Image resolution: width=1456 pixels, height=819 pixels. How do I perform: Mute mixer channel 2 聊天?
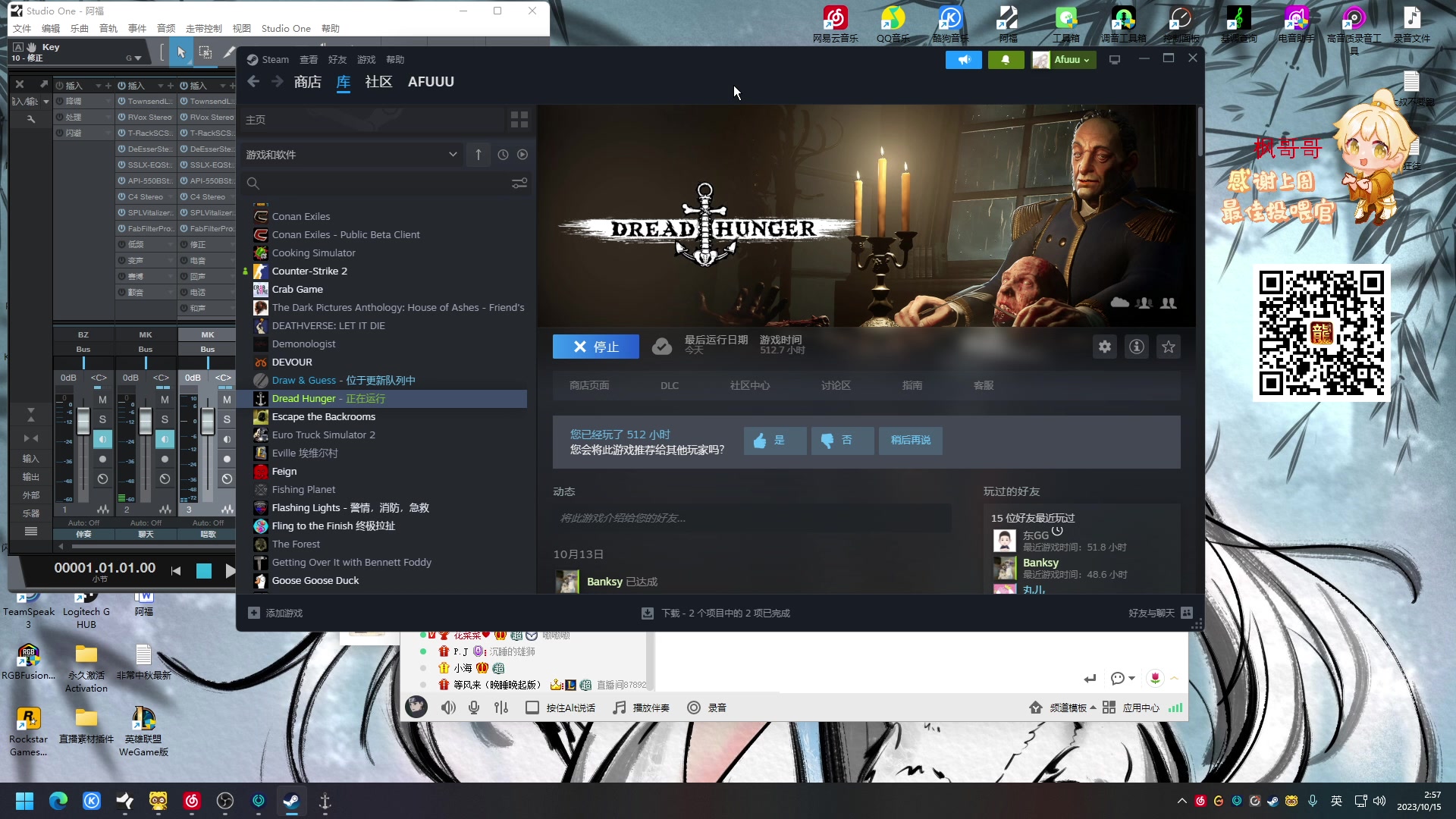165,400
